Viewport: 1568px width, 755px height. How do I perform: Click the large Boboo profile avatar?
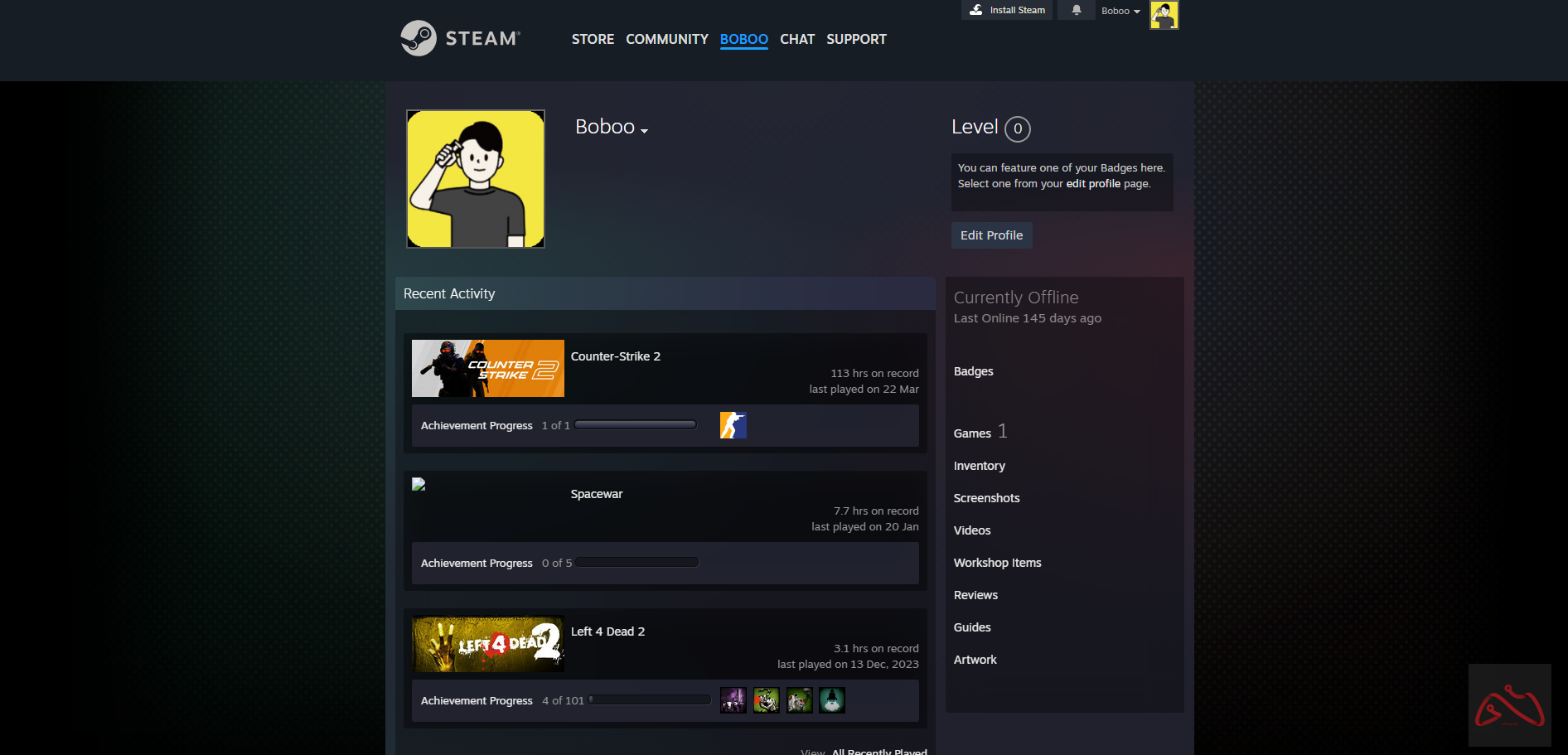(476, 179)
